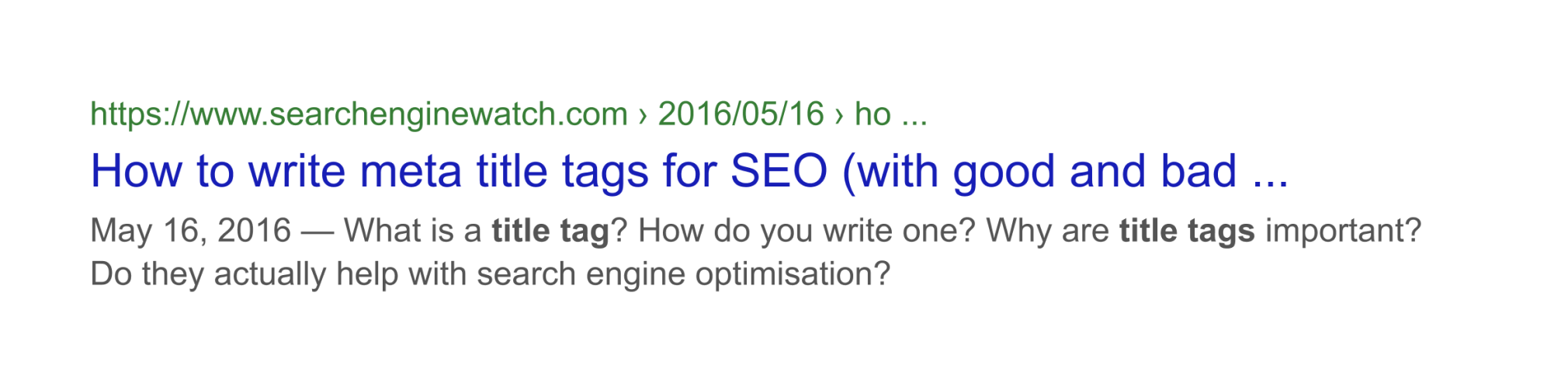Click the bold 'title tags' in snippet
The height and width of the screenshot is (387, 1568).
(1186, 231)
